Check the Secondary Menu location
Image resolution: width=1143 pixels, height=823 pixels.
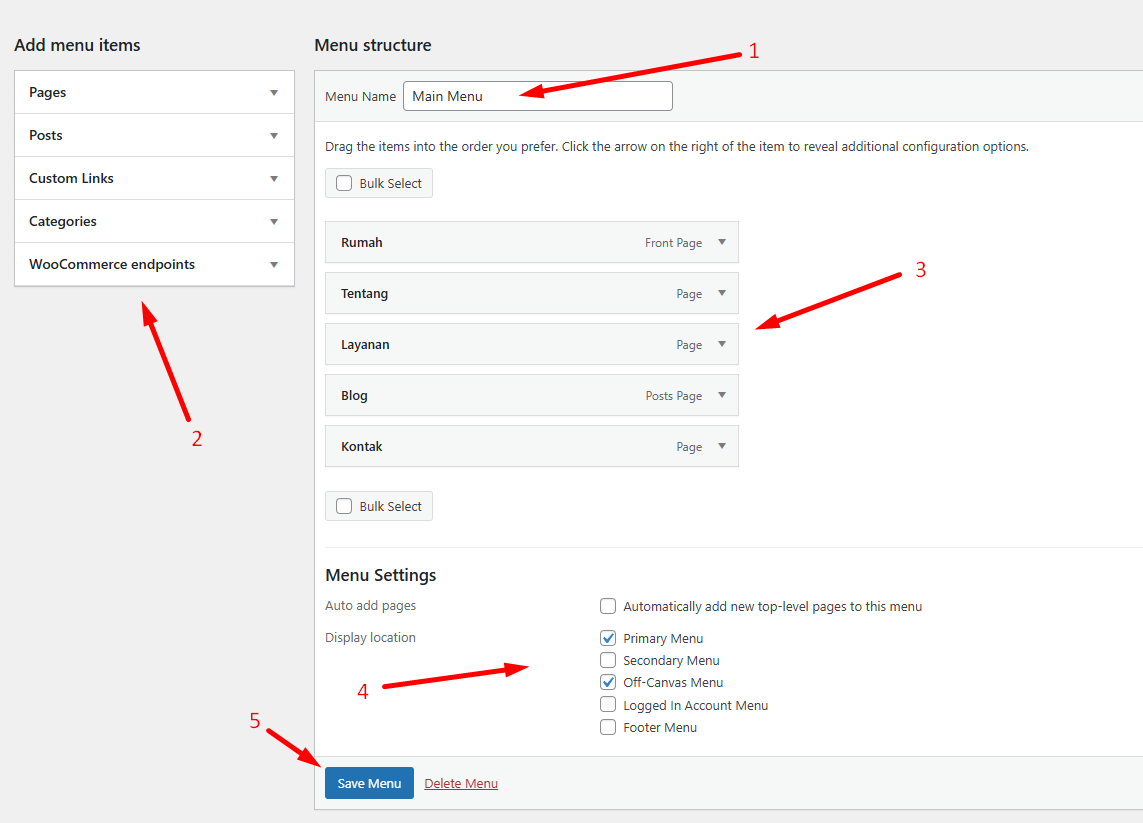[608, 660]
